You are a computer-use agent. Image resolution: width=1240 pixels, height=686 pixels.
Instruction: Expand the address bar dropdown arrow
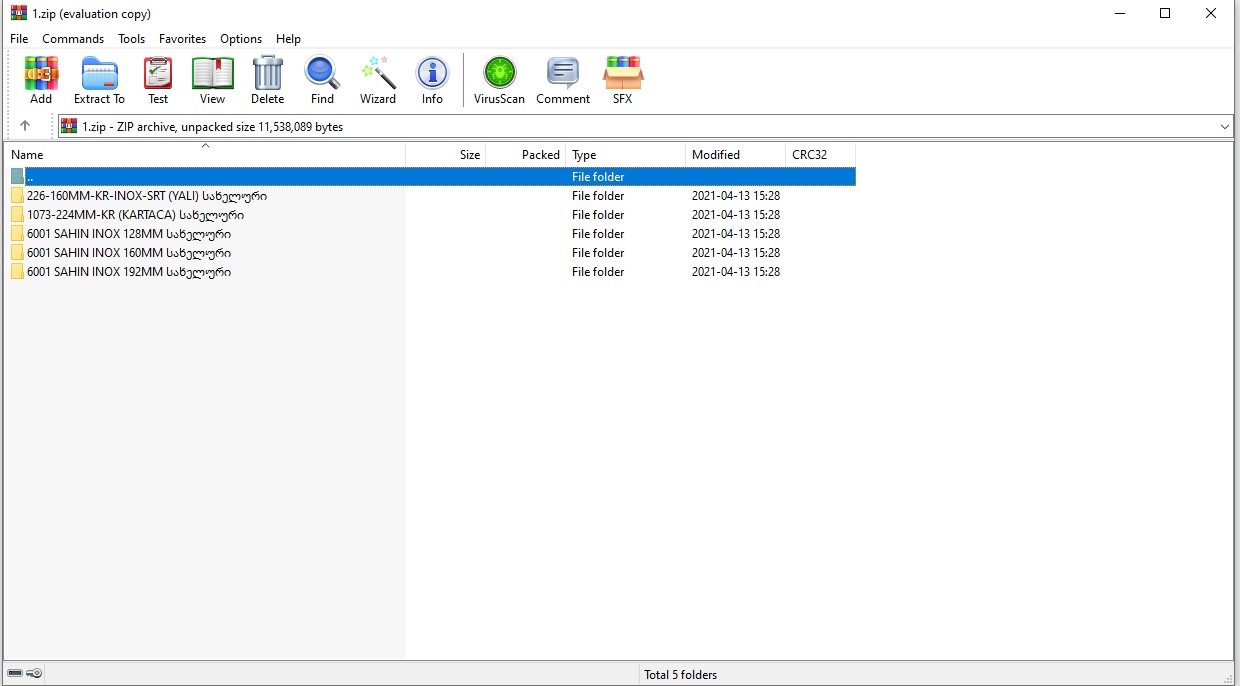tap(1225, 127)
